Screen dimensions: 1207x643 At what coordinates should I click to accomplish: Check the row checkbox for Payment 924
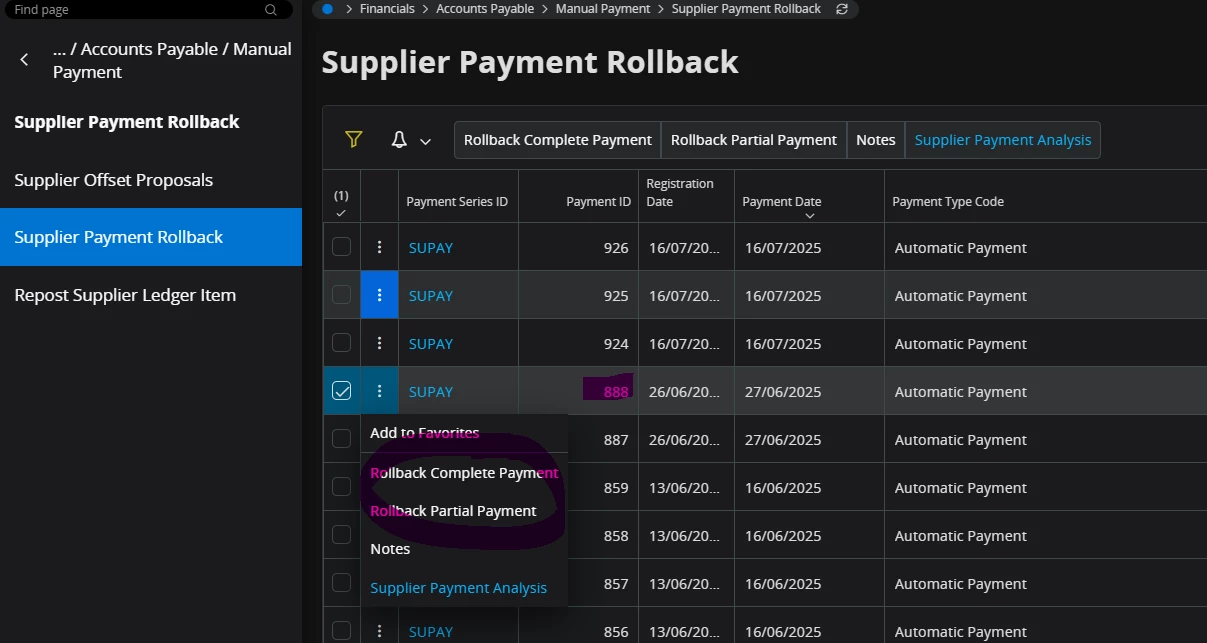(x=341, y=342)
